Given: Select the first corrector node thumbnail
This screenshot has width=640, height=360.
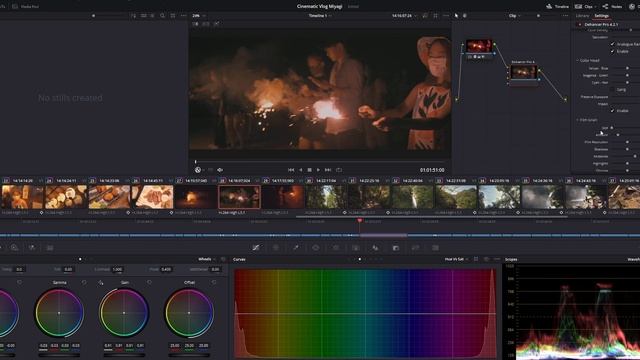Looking at the screenshot, I should [x=479, y=46].
